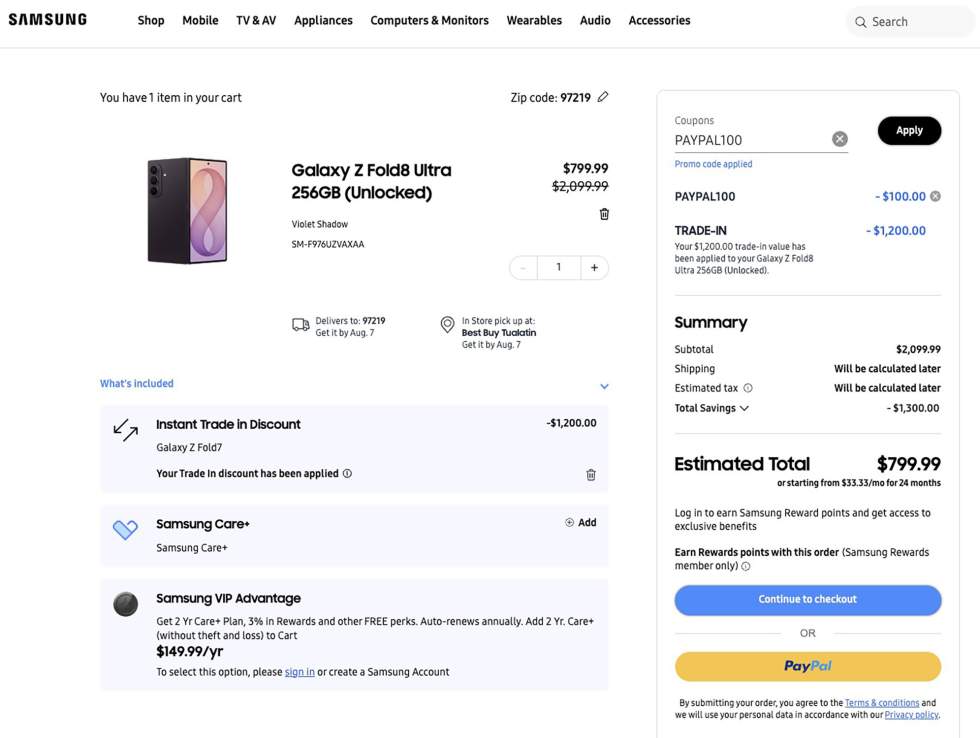Click the zip code 97219 at top
The image size is (980, 738).
point(575,97)
